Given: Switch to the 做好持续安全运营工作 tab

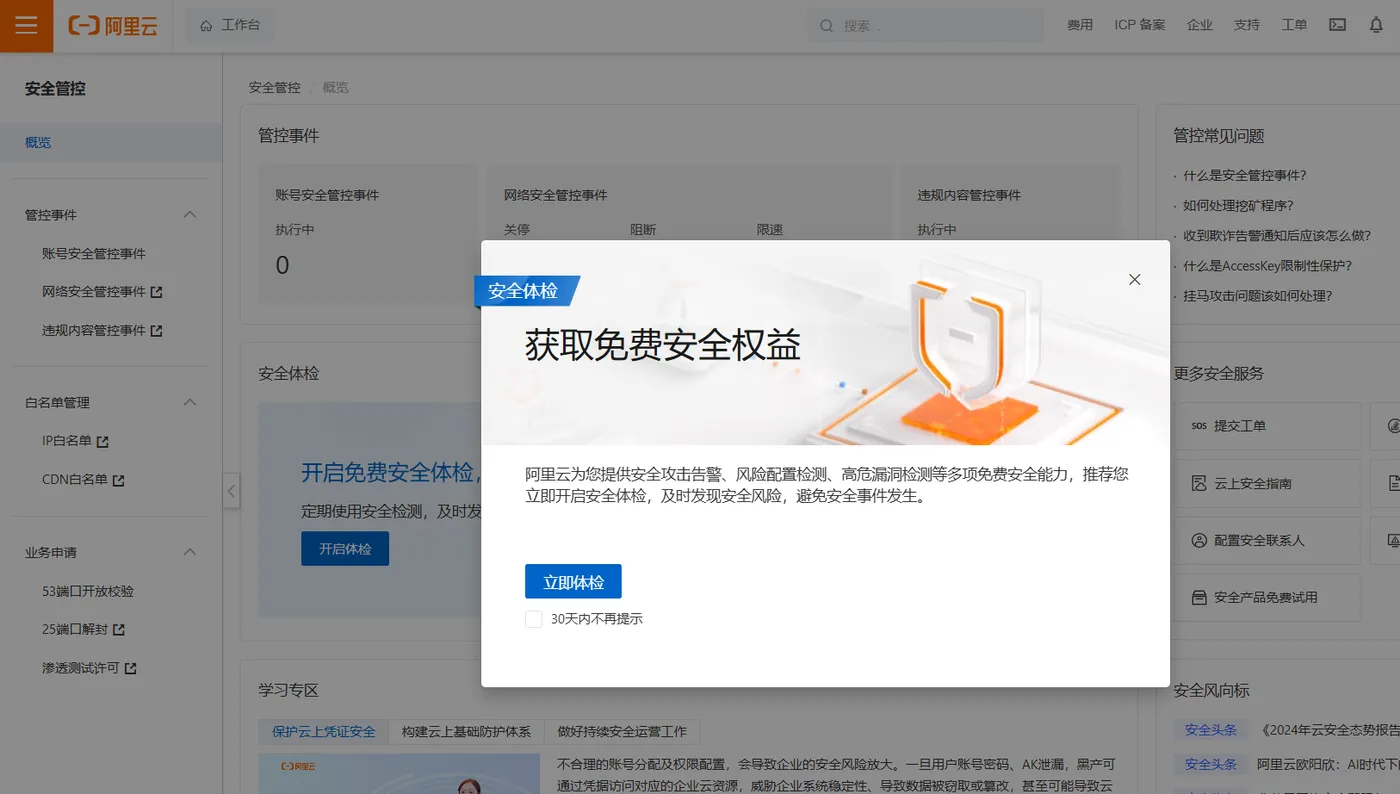Looking at the screenshot, I should click(x=622, y=732).
